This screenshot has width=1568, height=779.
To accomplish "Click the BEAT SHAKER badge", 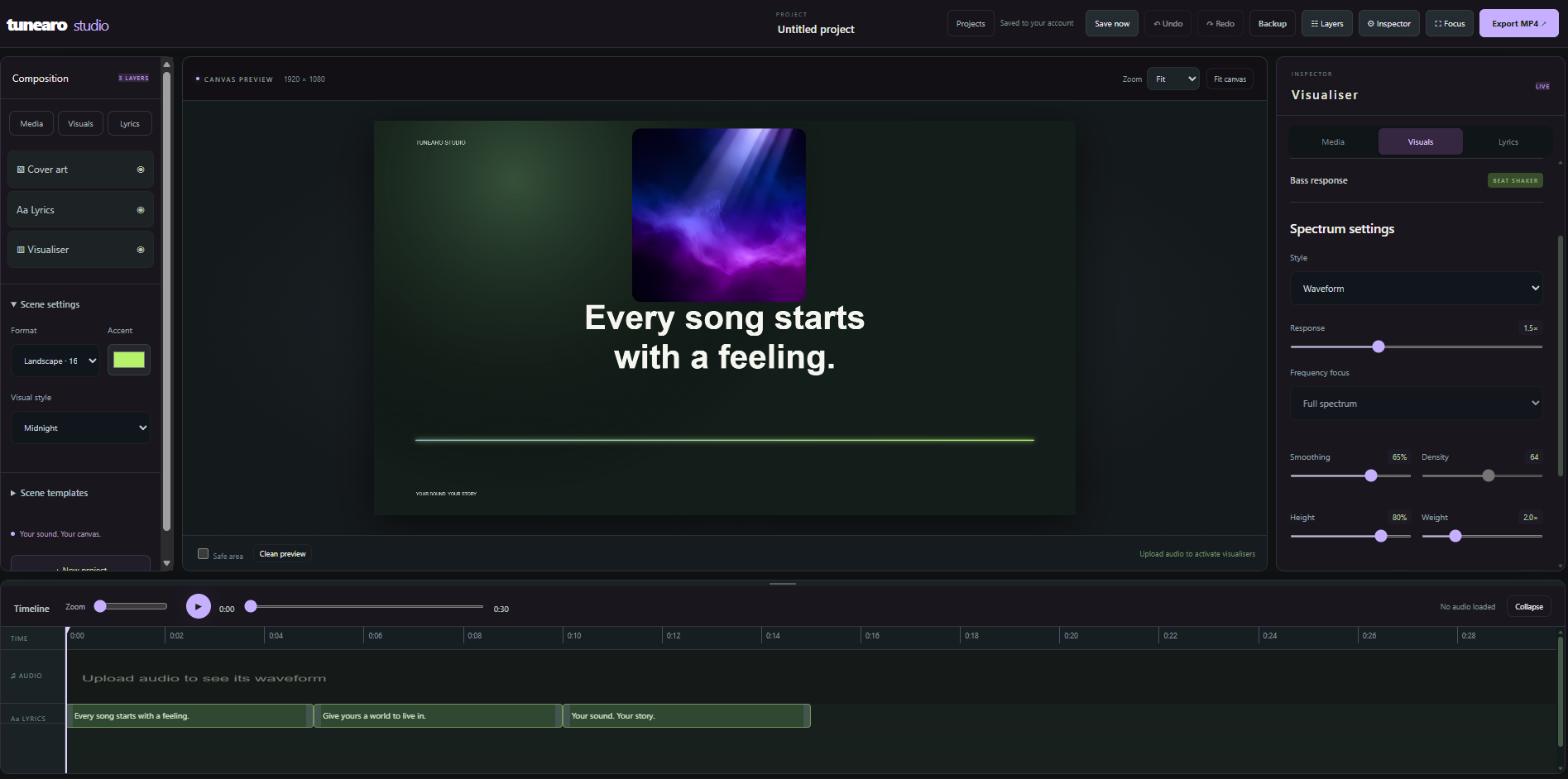I will 1515,180.
